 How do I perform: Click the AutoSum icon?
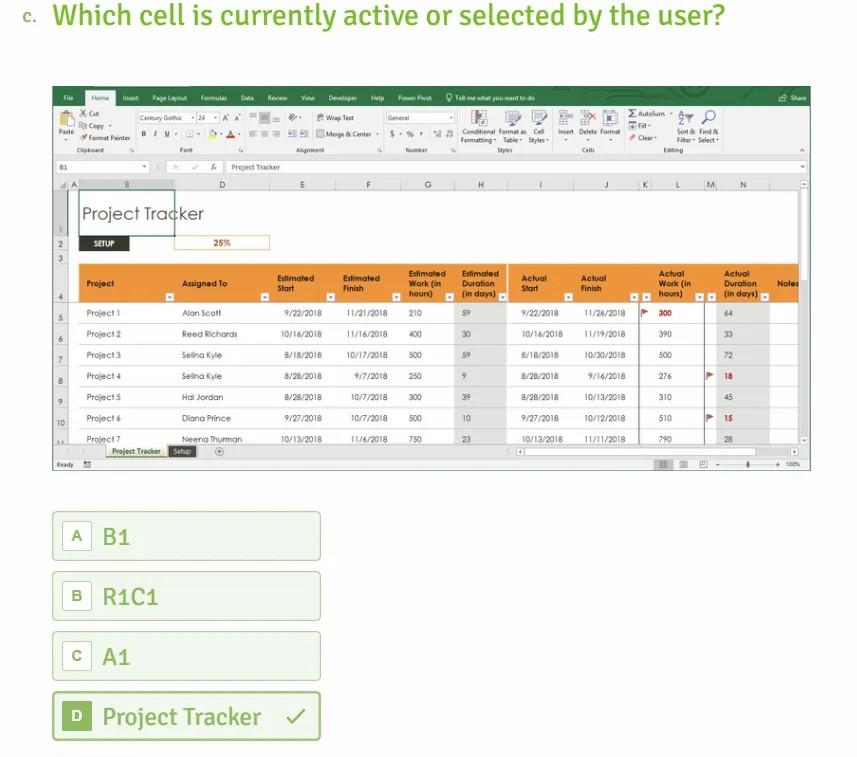click(x=631, y=113)
